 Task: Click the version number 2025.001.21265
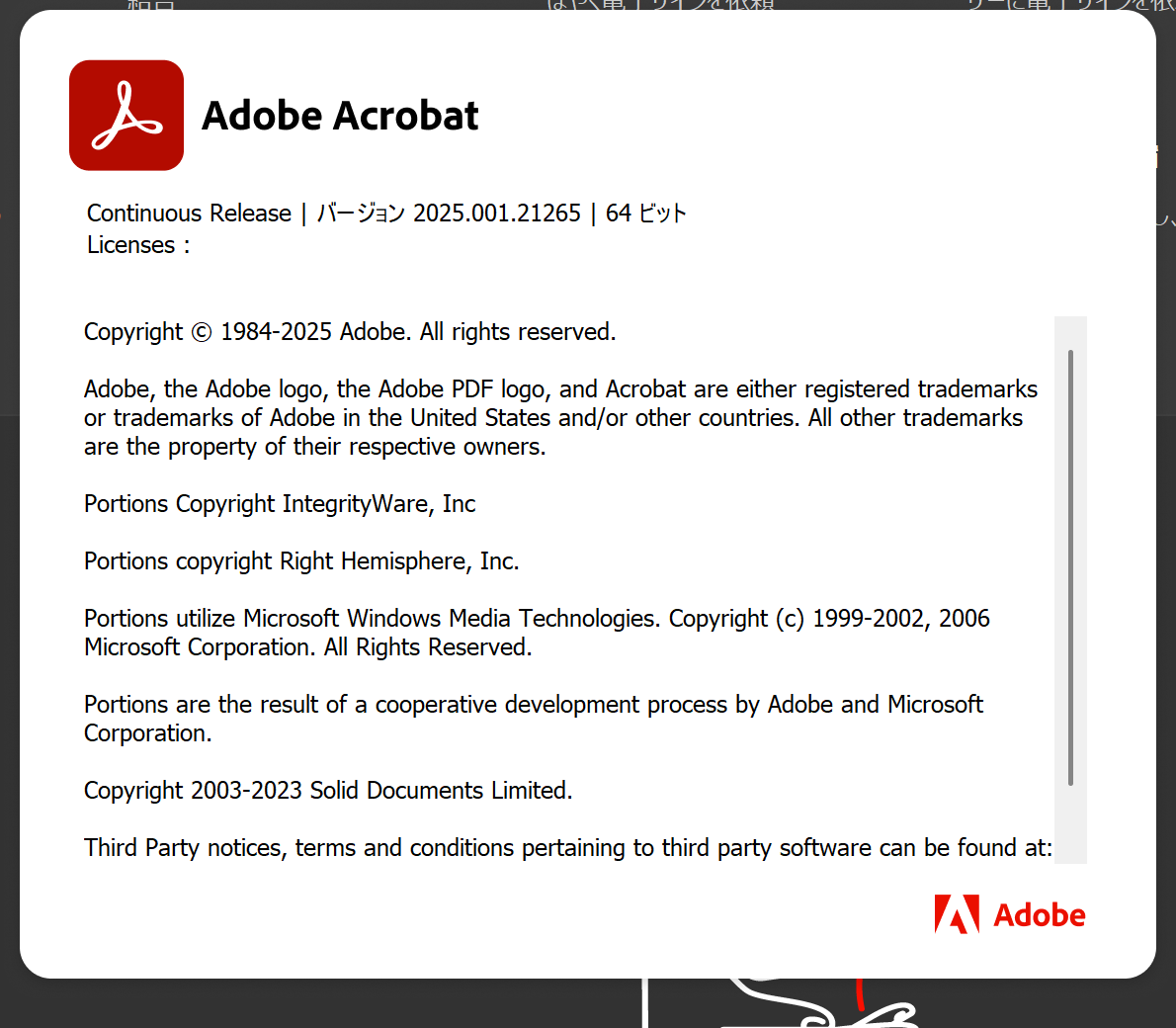click(x=497, y=214)
